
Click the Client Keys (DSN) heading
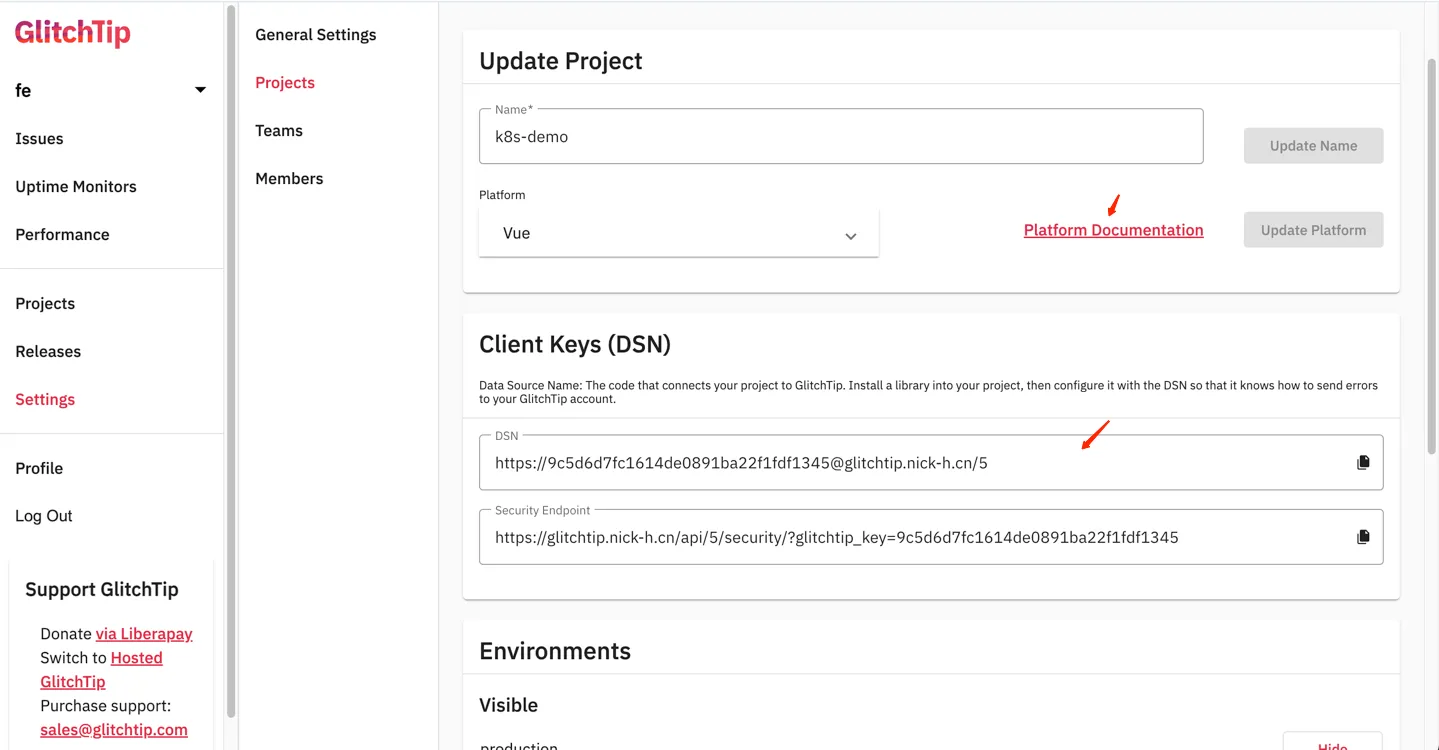pos(575,344)
